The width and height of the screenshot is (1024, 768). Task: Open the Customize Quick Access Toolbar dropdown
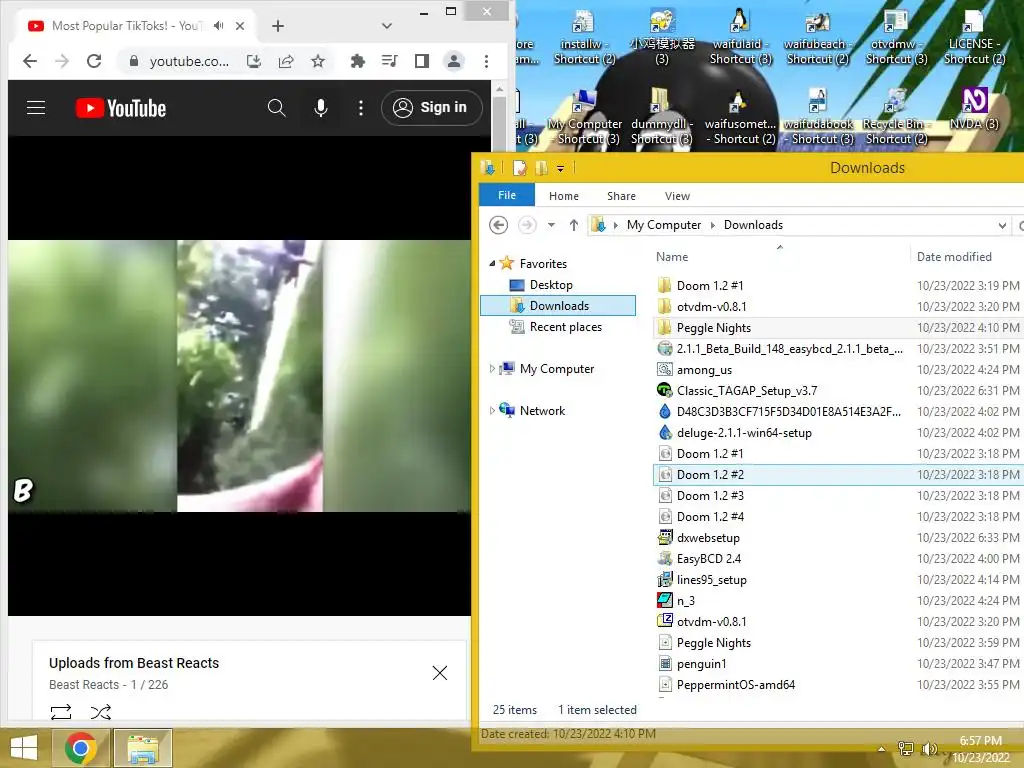[560, 168]
